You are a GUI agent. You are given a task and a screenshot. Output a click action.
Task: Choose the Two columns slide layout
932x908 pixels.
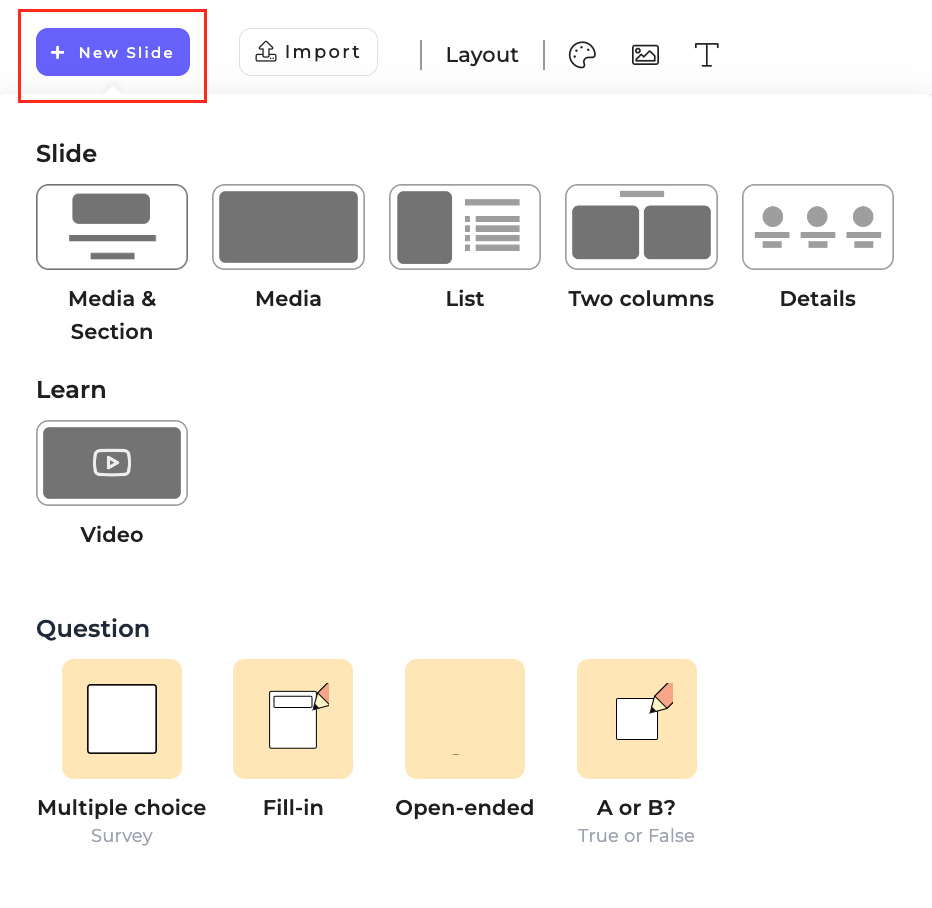(641, 227)
